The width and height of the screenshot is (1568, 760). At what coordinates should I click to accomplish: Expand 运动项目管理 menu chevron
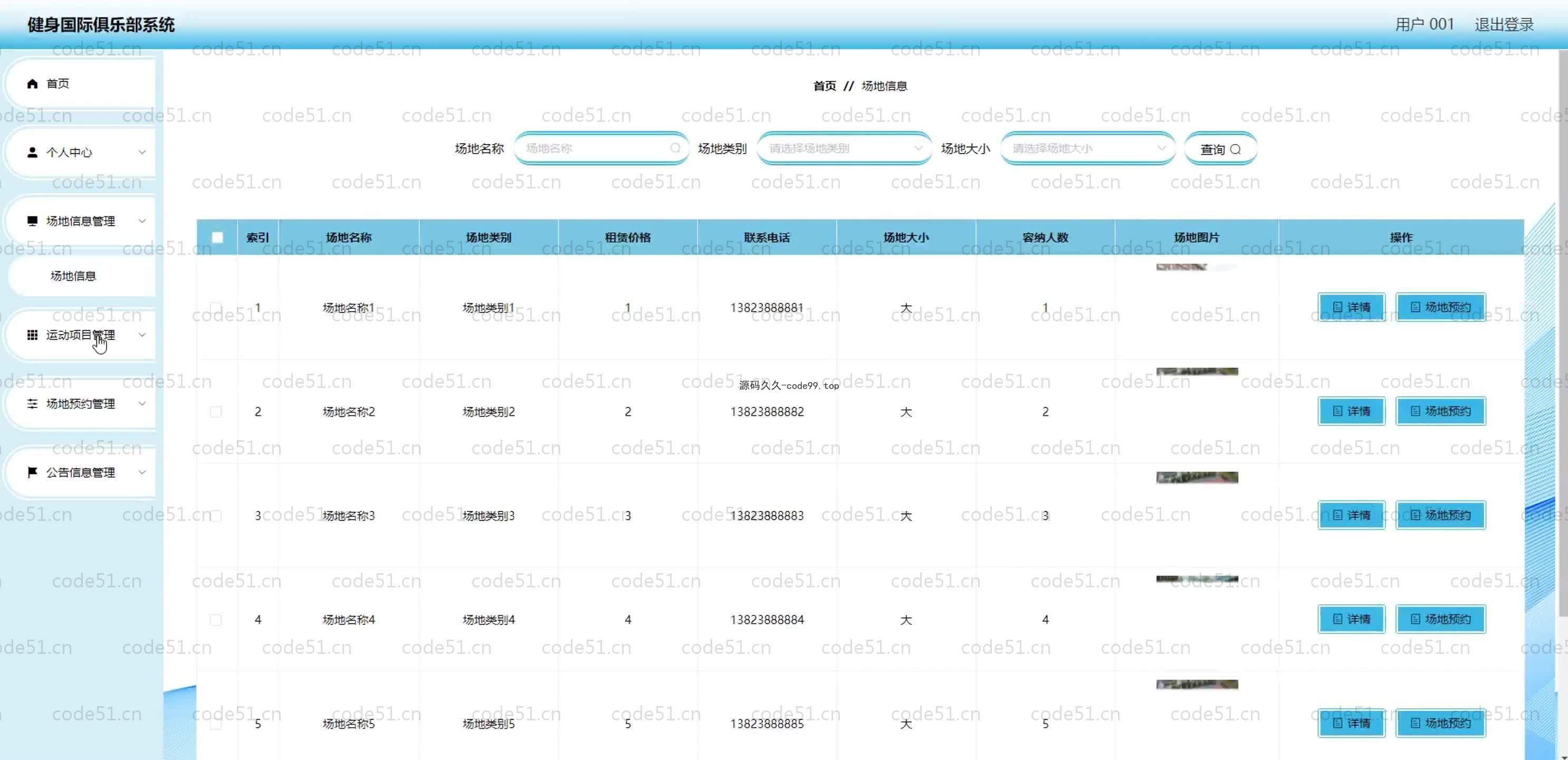click(142, 335)
